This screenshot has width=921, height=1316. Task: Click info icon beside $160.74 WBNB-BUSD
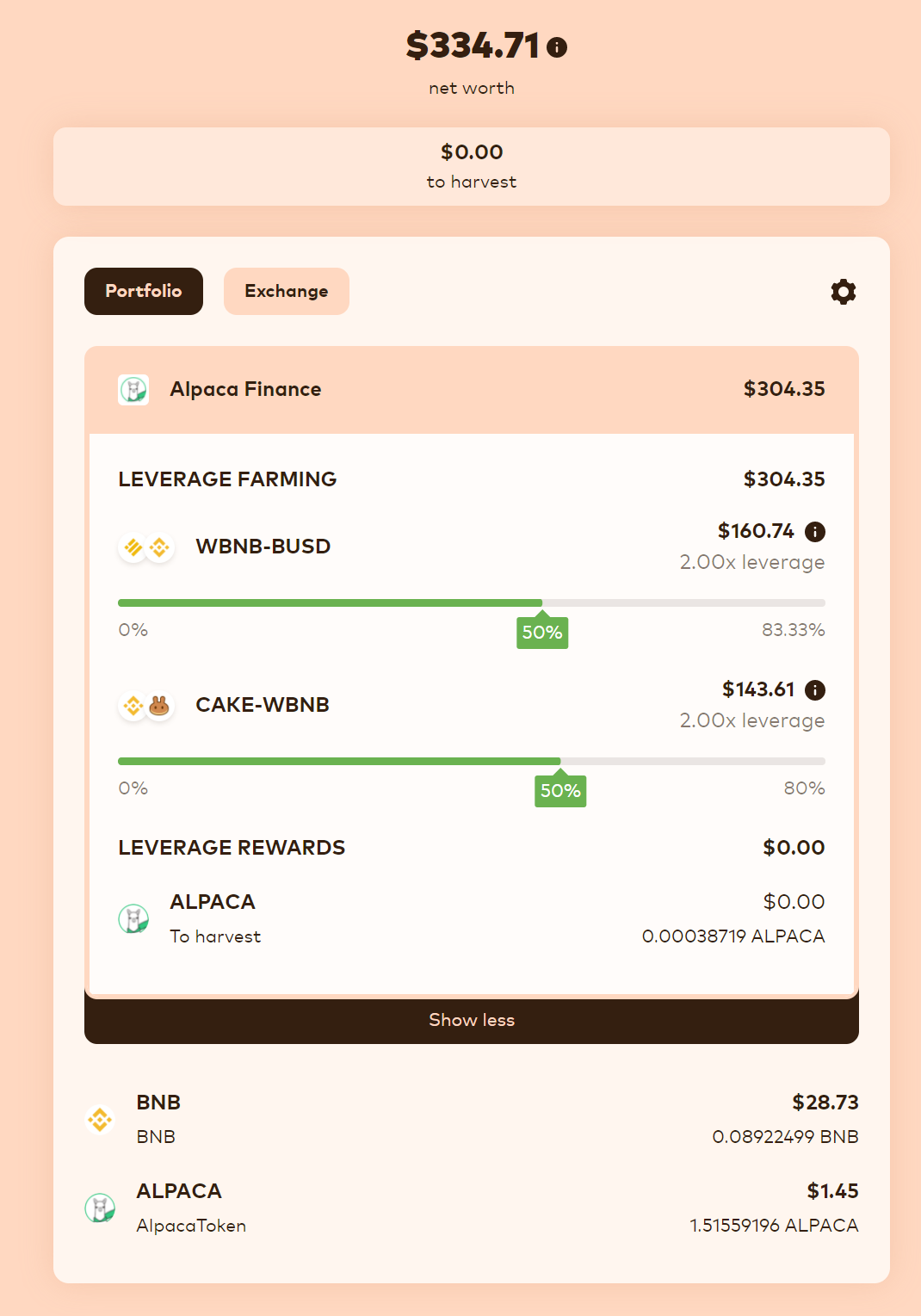click(815, 532)
